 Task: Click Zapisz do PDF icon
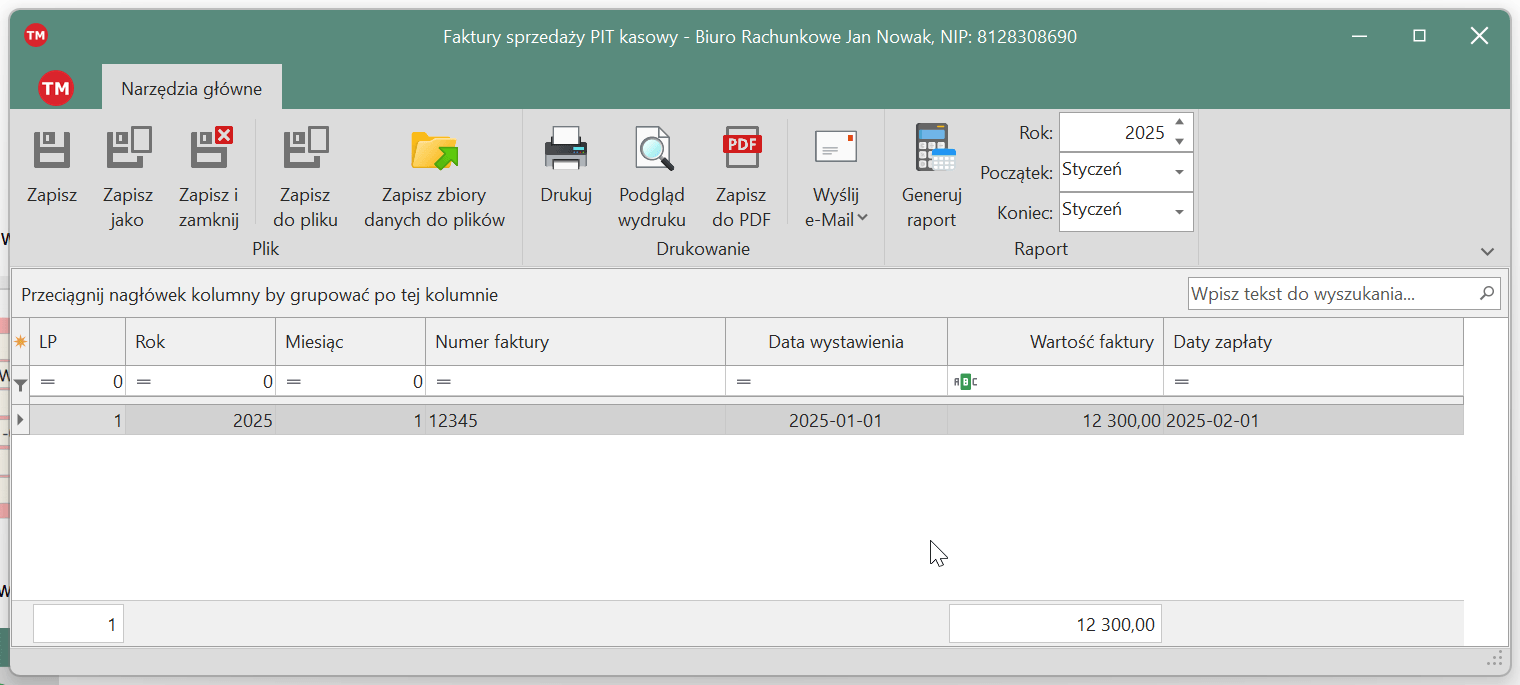click(741, 150)
